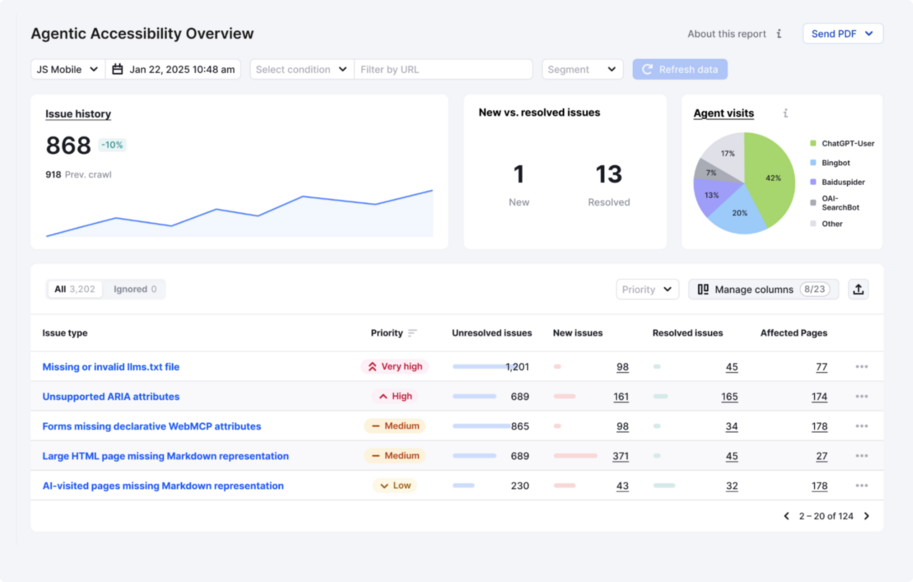This screenshot has width=913, height=582.
Task: Open the more options for Unsupported ARIA attributes row
Action: pos(862,396)
